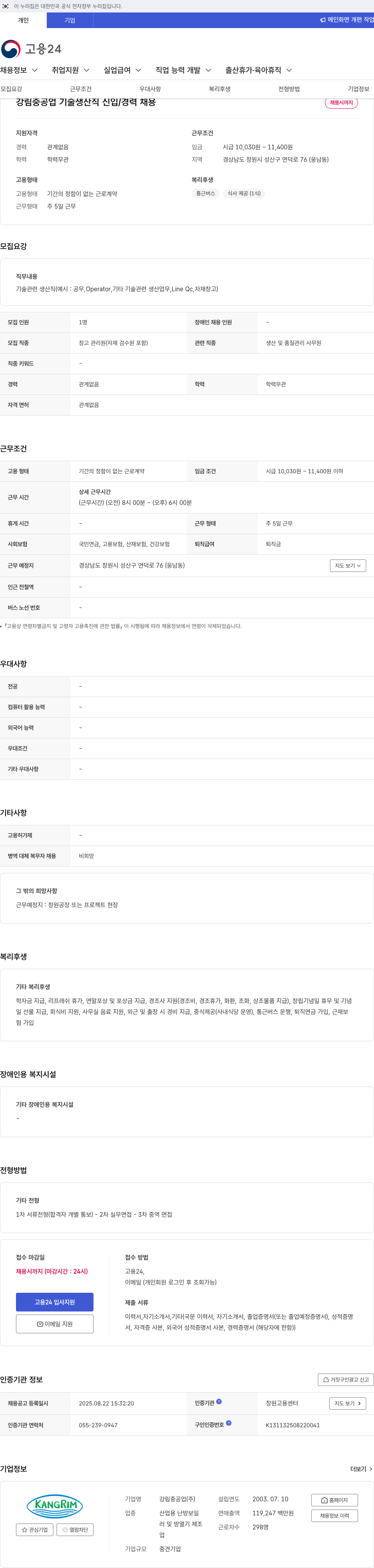
Task: Click help icon next to 구인인증번호
Action: [x=229, y=1423]
